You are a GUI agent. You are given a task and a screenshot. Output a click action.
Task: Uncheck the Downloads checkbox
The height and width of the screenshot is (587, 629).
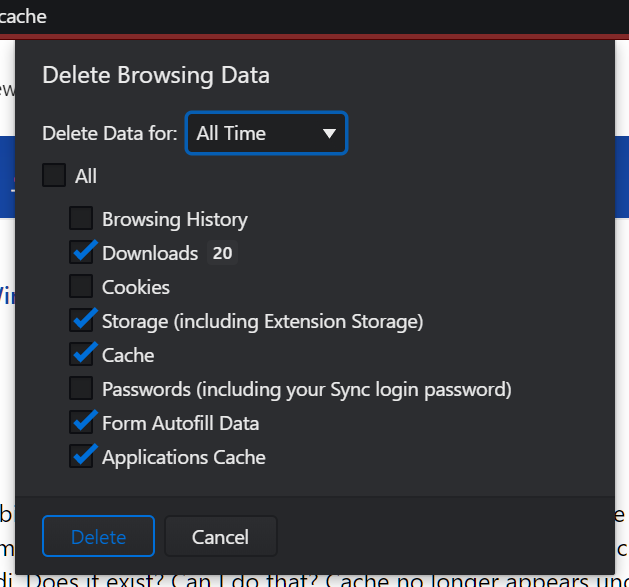pos(81,252)
